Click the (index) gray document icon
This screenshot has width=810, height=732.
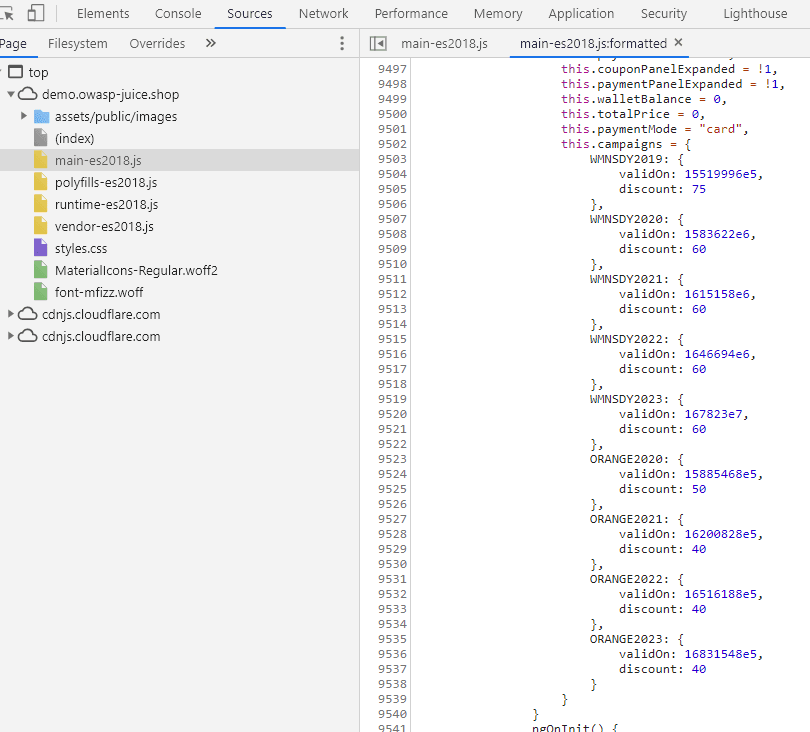pyautogui.click(x=40, y=138)
